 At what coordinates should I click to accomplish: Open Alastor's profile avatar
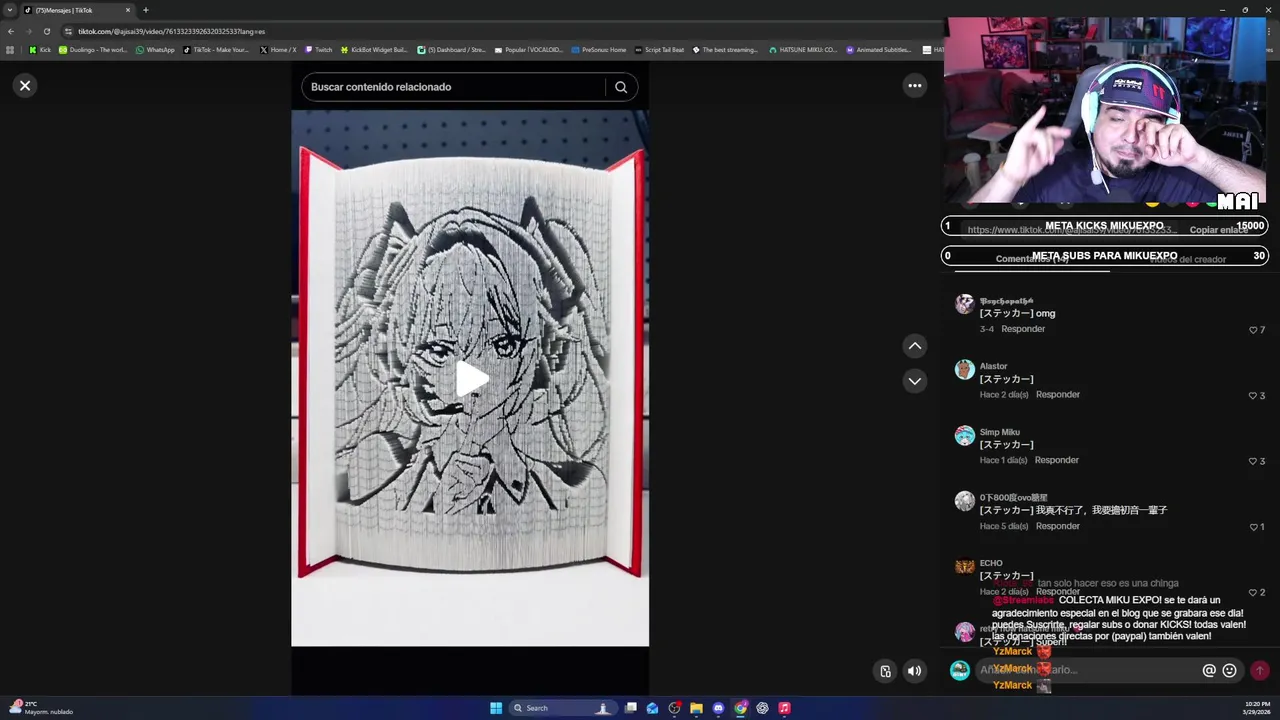coord(964,370)
